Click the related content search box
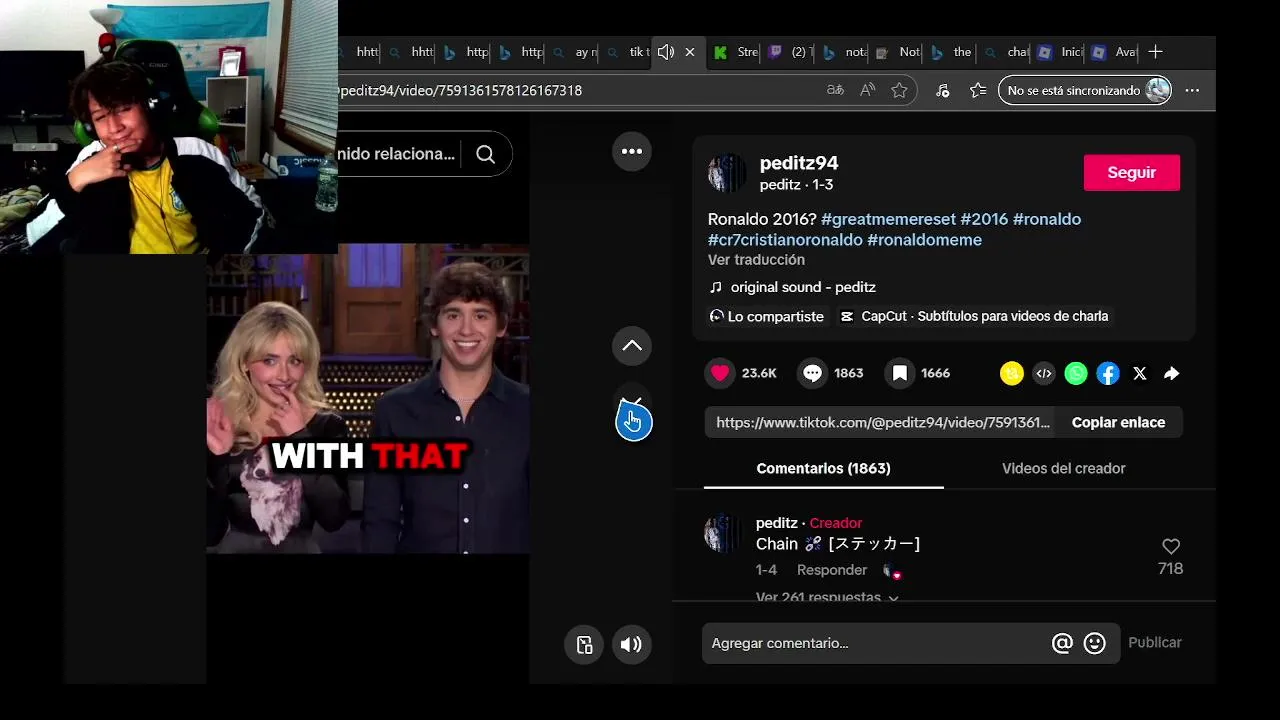Image resolution: width=1280 pixels, height=720 pixels. (396, 154)
